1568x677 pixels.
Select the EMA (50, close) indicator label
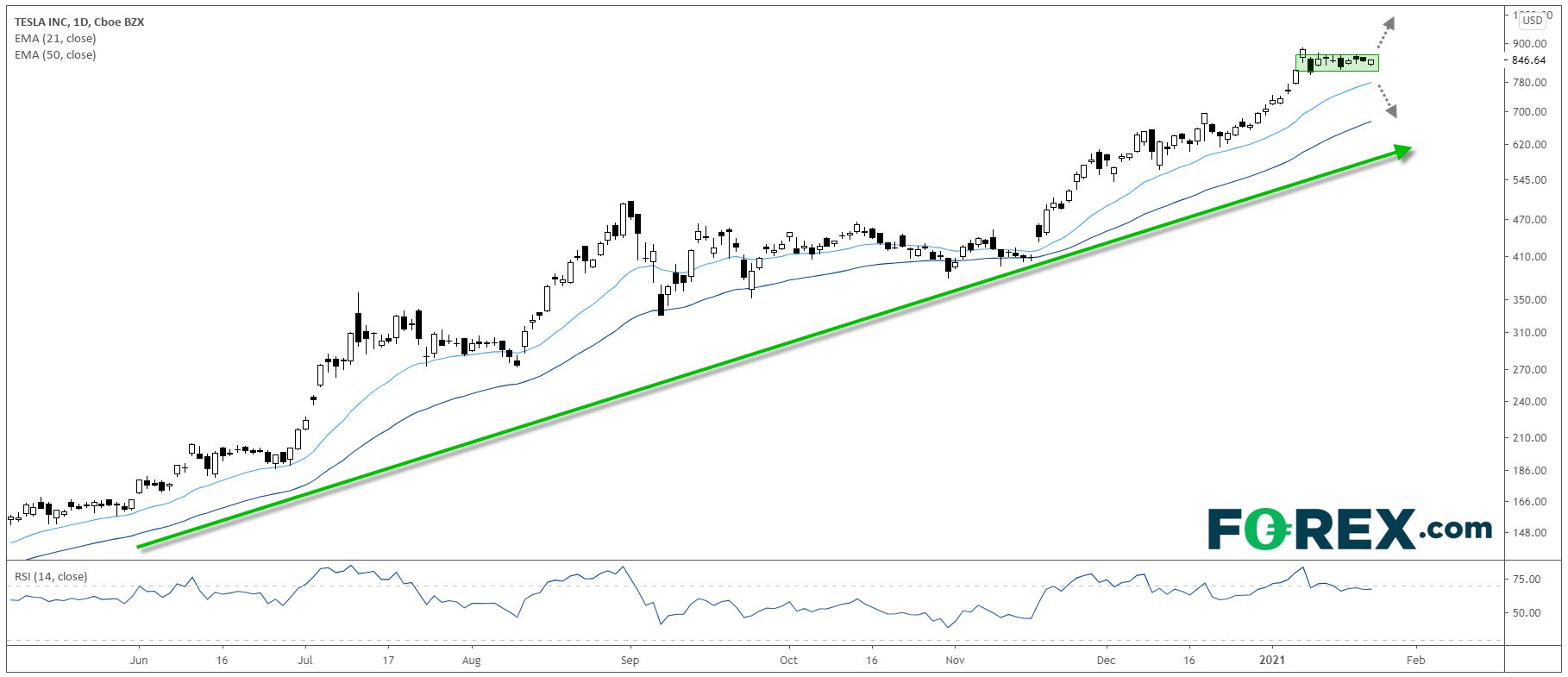click(55, 55)
